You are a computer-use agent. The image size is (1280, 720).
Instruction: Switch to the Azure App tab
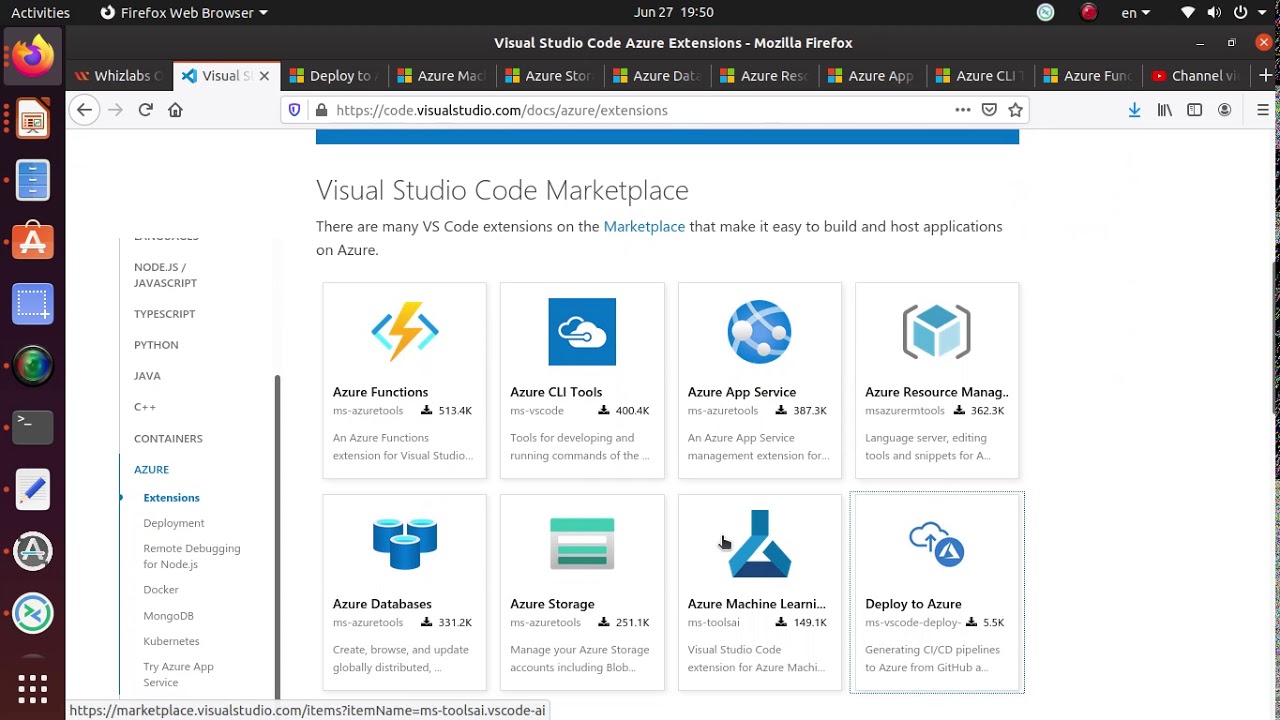click(872, 76)
